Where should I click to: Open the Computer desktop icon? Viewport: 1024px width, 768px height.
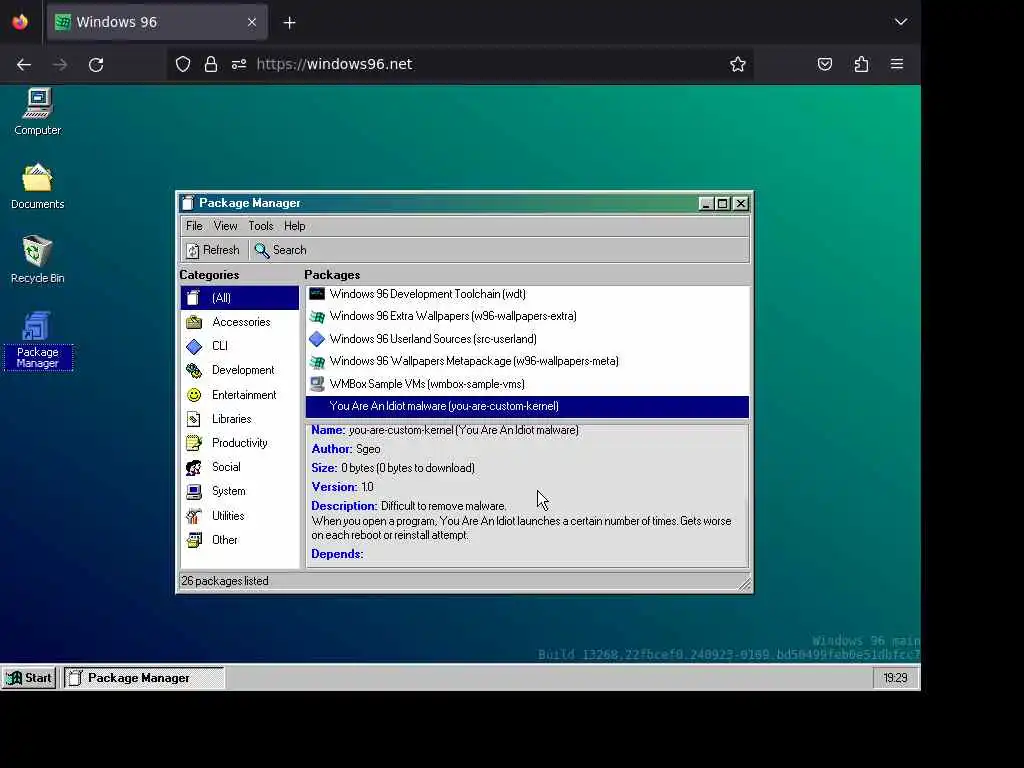[37, 111]
